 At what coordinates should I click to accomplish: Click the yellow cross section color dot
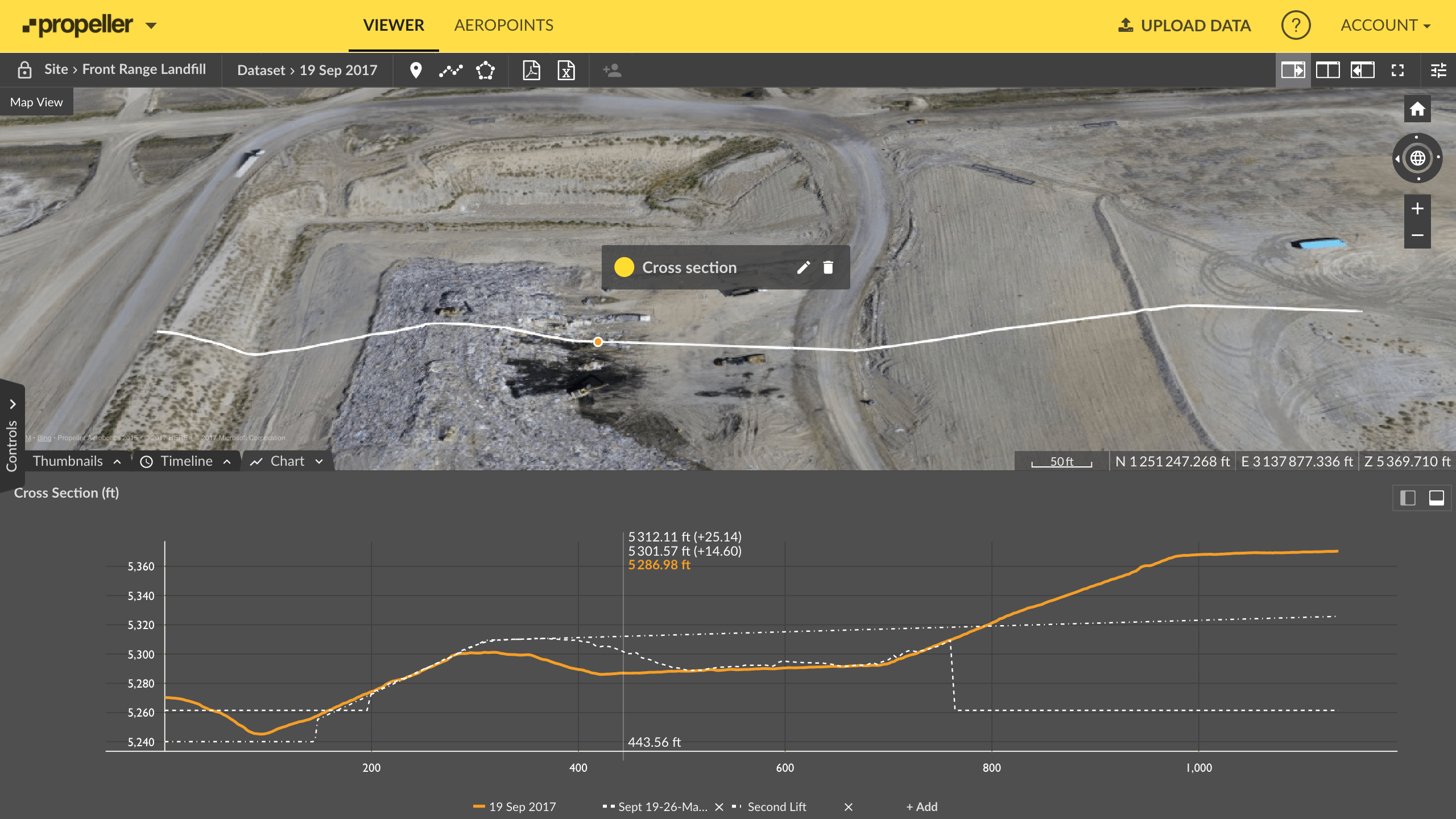[624, 267]
